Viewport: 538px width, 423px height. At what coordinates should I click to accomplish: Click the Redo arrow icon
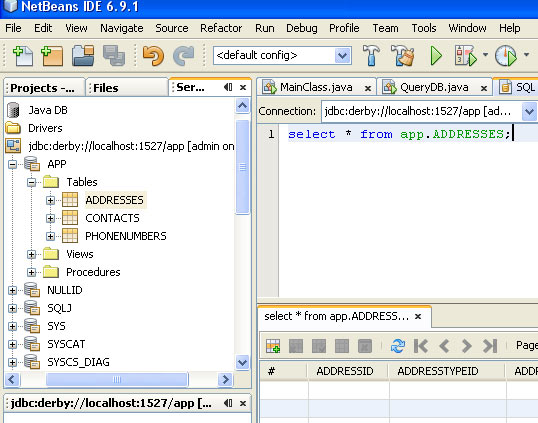[x=184, y=56]
